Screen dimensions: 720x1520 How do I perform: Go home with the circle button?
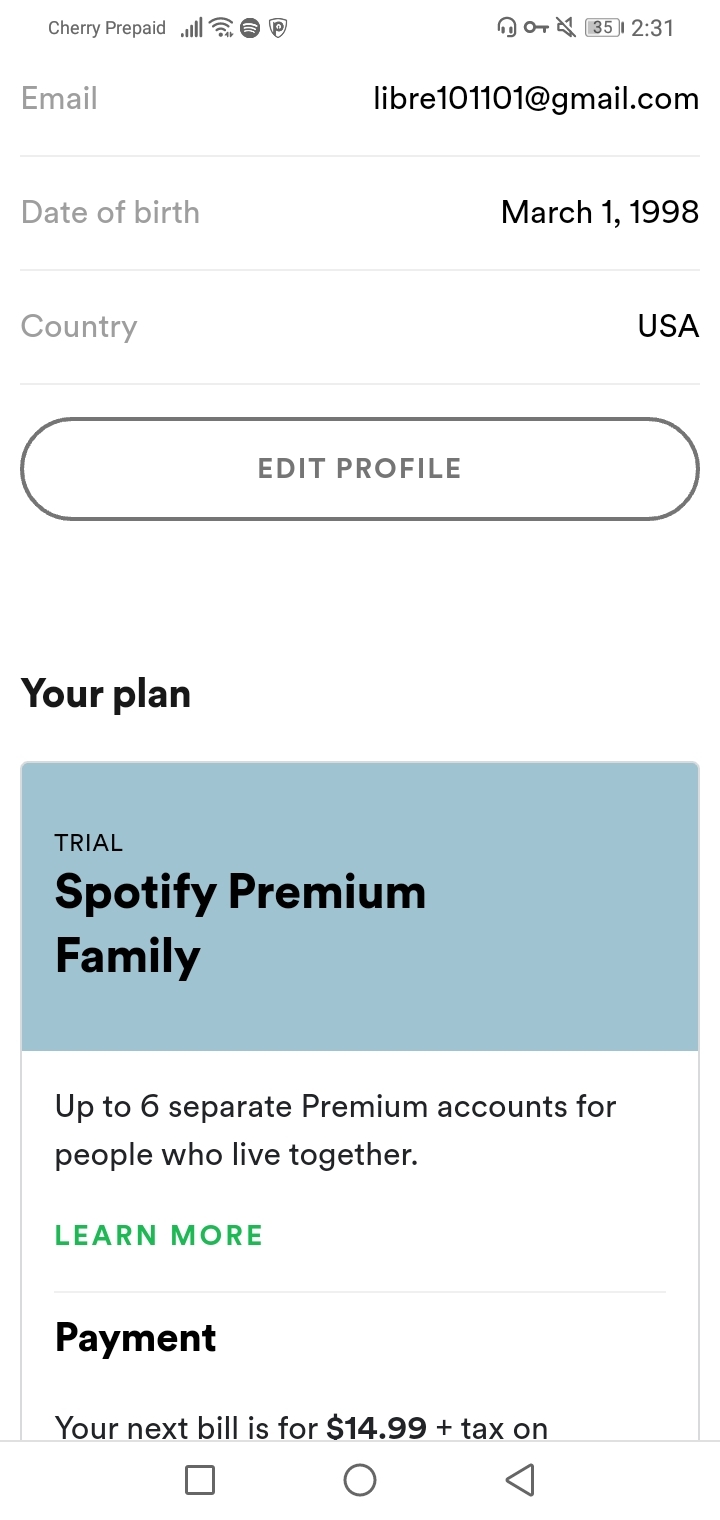tap(360, 1480)
